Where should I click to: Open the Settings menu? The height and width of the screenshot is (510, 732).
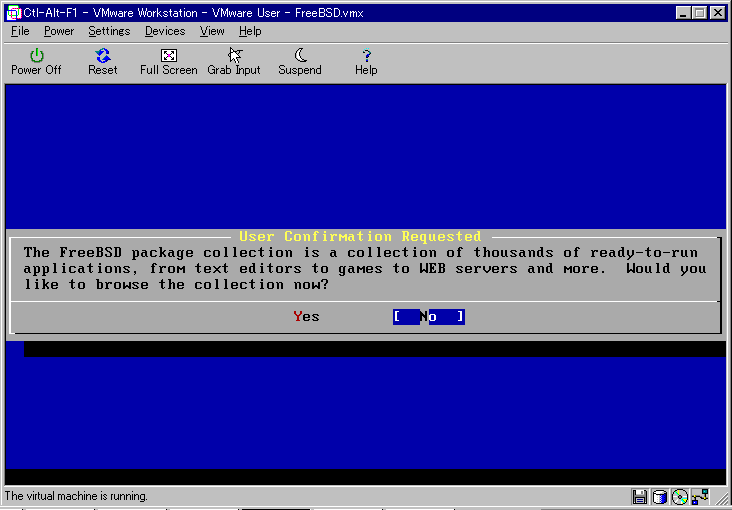[109, 31]
